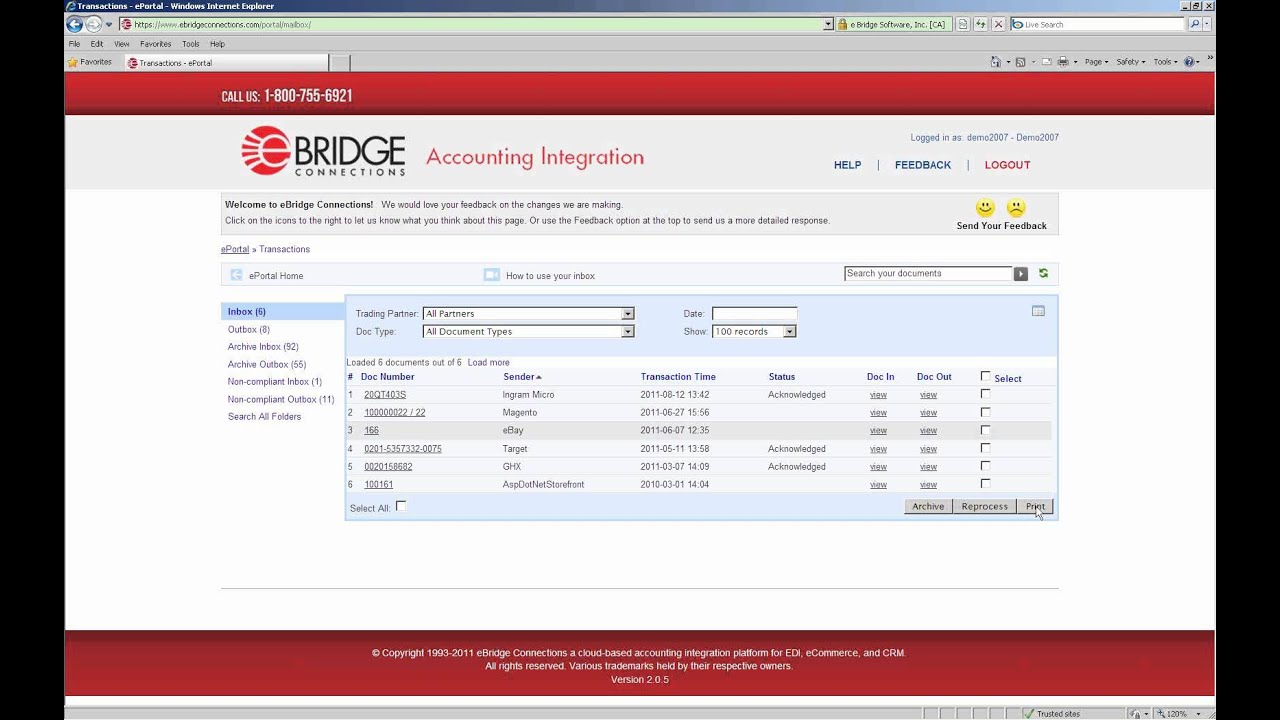
Task: Check the Select All checkbox
Action: pos(401,506)
